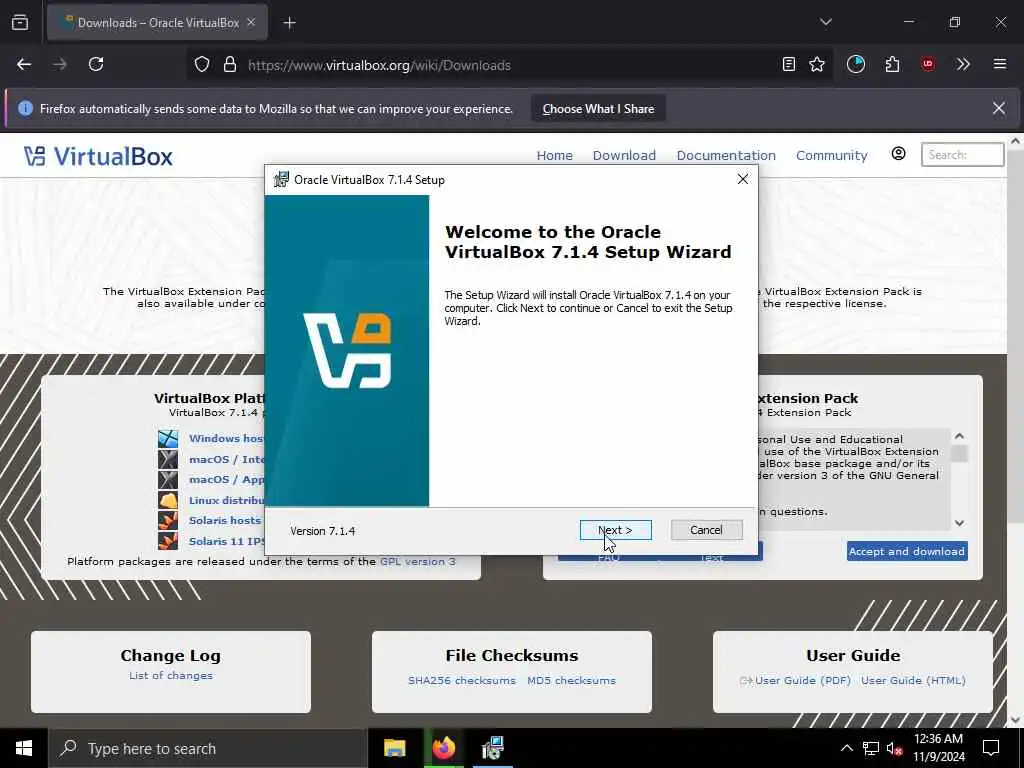Viewport: 1024px width, 768px height.
Task: Open the notifications action center icon
Action: click(x=991, y=748)
